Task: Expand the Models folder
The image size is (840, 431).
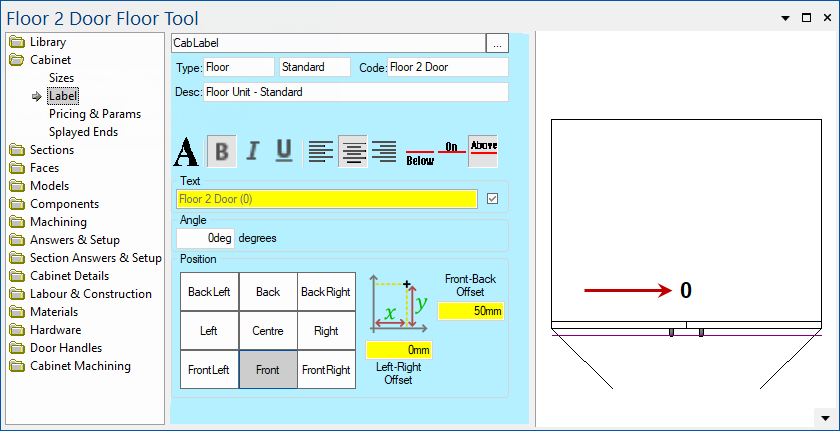Action: [x=40, y=186]
